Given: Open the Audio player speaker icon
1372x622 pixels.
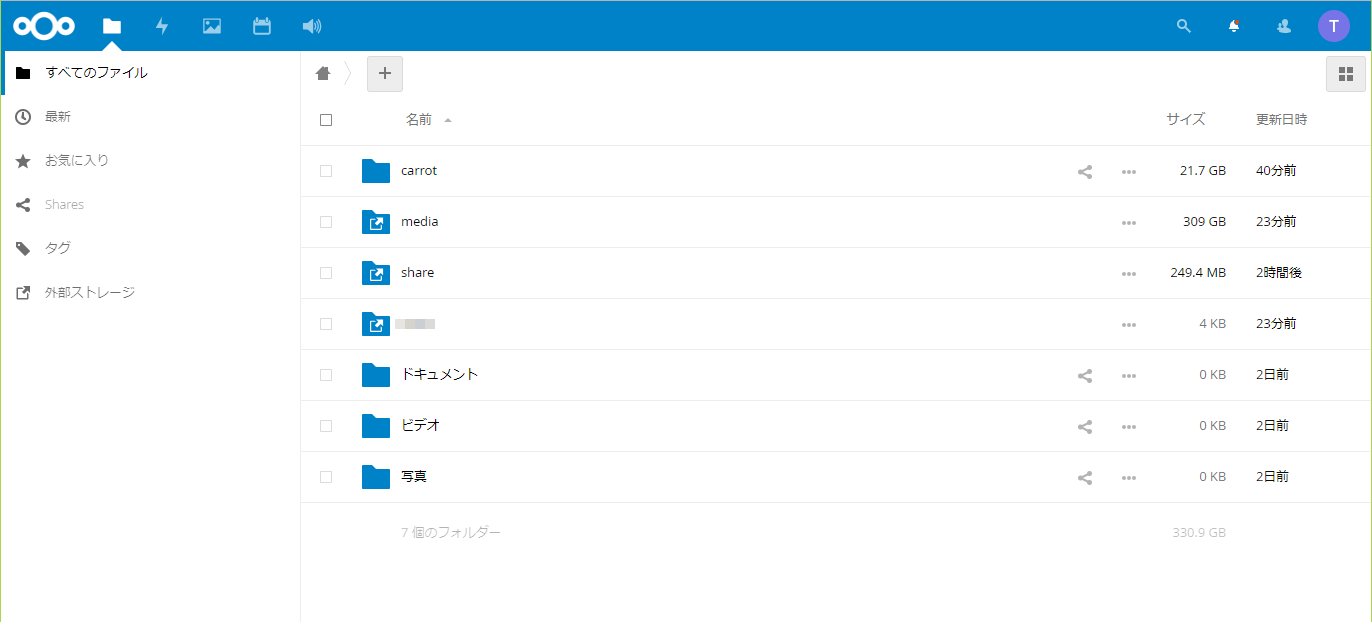Looking at the screenshot, I should (x=312, y=26).
